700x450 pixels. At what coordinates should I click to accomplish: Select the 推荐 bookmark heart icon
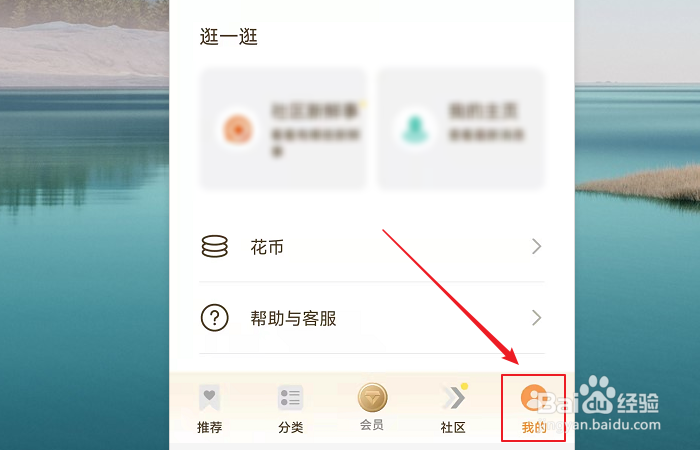pos(209,397)
